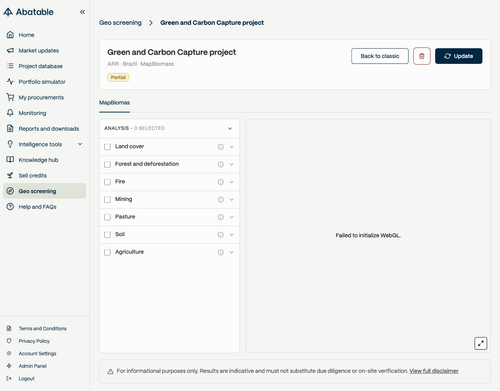500x391 pixels.
Task: Check the Forest and deforestation checkbox
Action: click(x=107, y=164)
